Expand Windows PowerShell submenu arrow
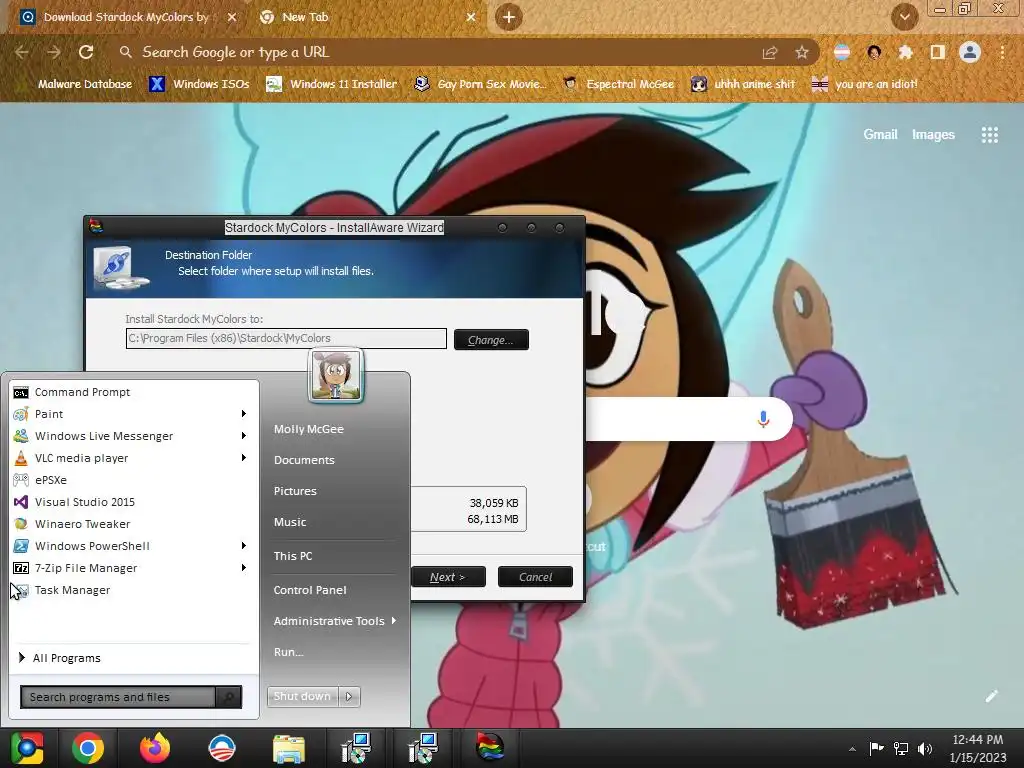This screenshot has height=768, width=1024. coord(244,546)
